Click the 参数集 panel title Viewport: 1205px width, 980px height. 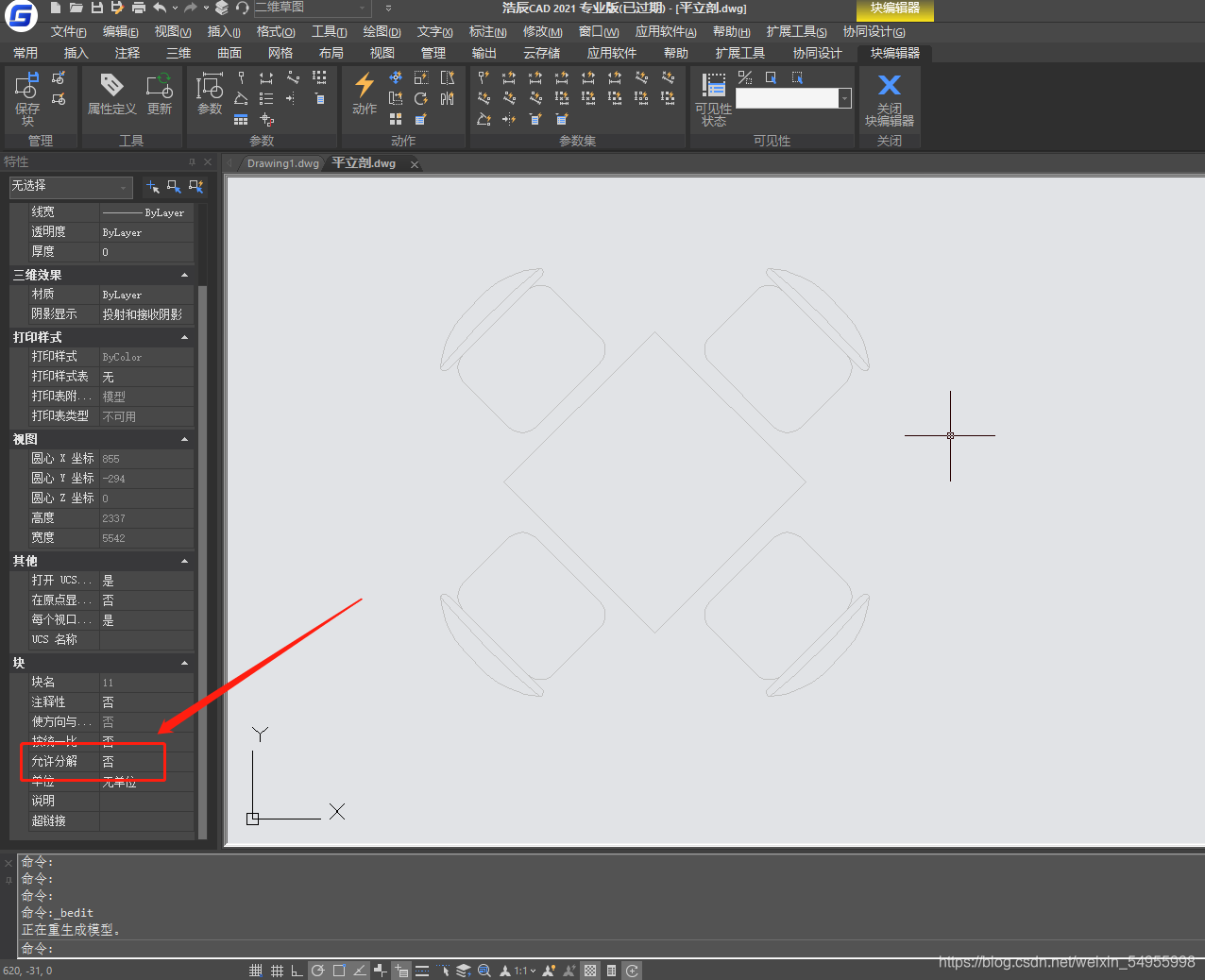577,141
